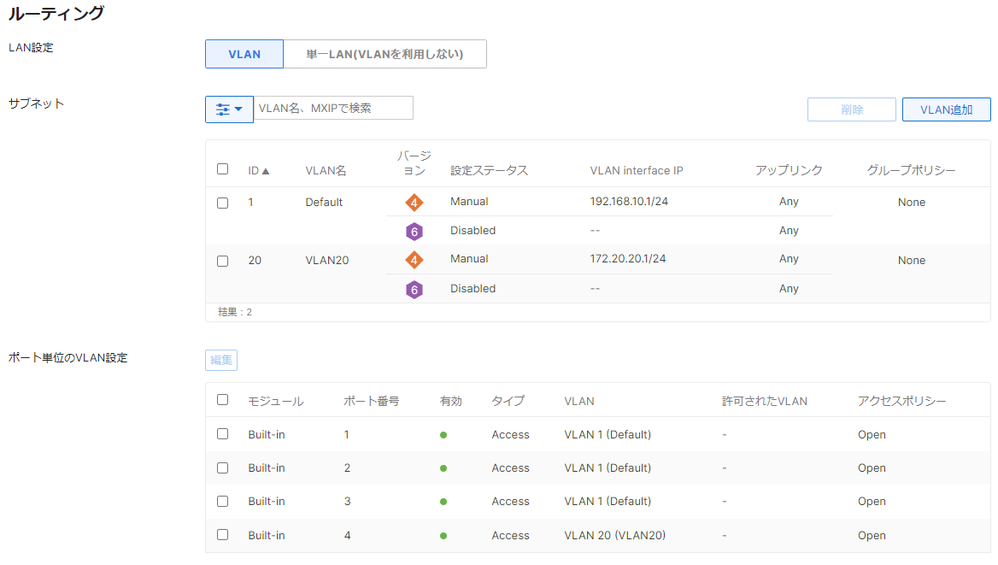Tick the checkbox for the VLAN20 row
Screen dimensions: 998x565
(223, 261)
